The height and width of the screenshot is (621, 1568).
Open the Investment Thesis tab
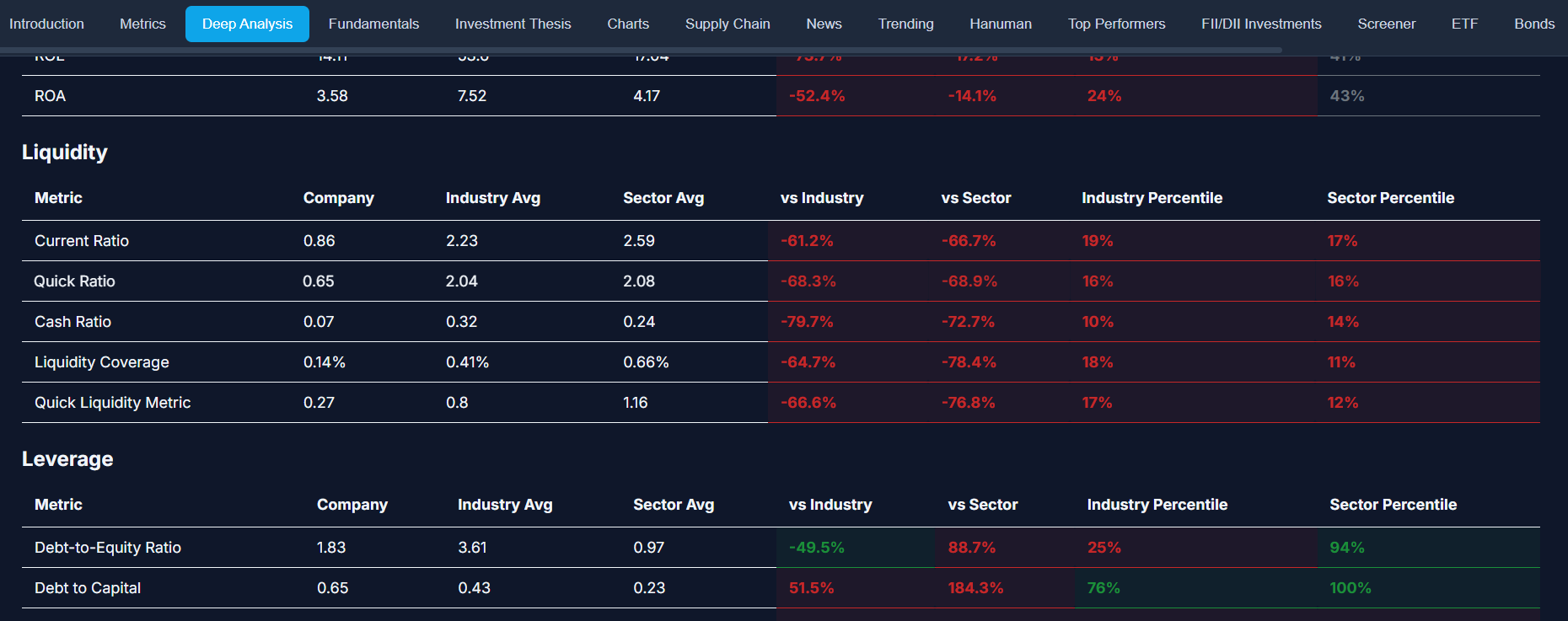(513, 24)
